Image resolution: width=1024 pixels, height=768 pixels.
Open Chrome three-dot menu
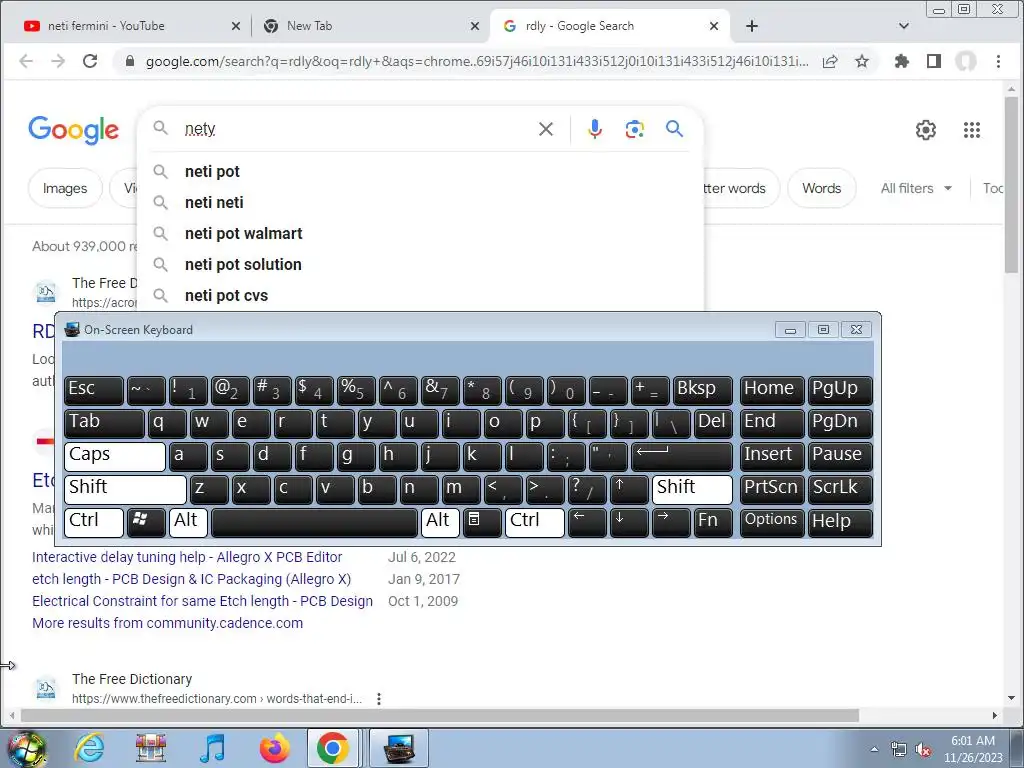pos(998,61)
